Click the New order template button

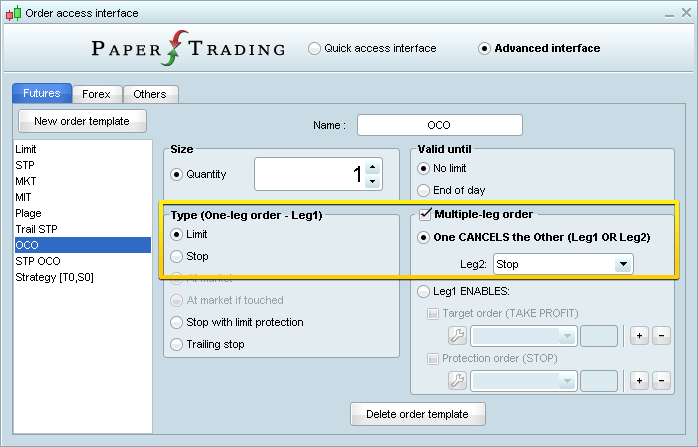(81, 121)
